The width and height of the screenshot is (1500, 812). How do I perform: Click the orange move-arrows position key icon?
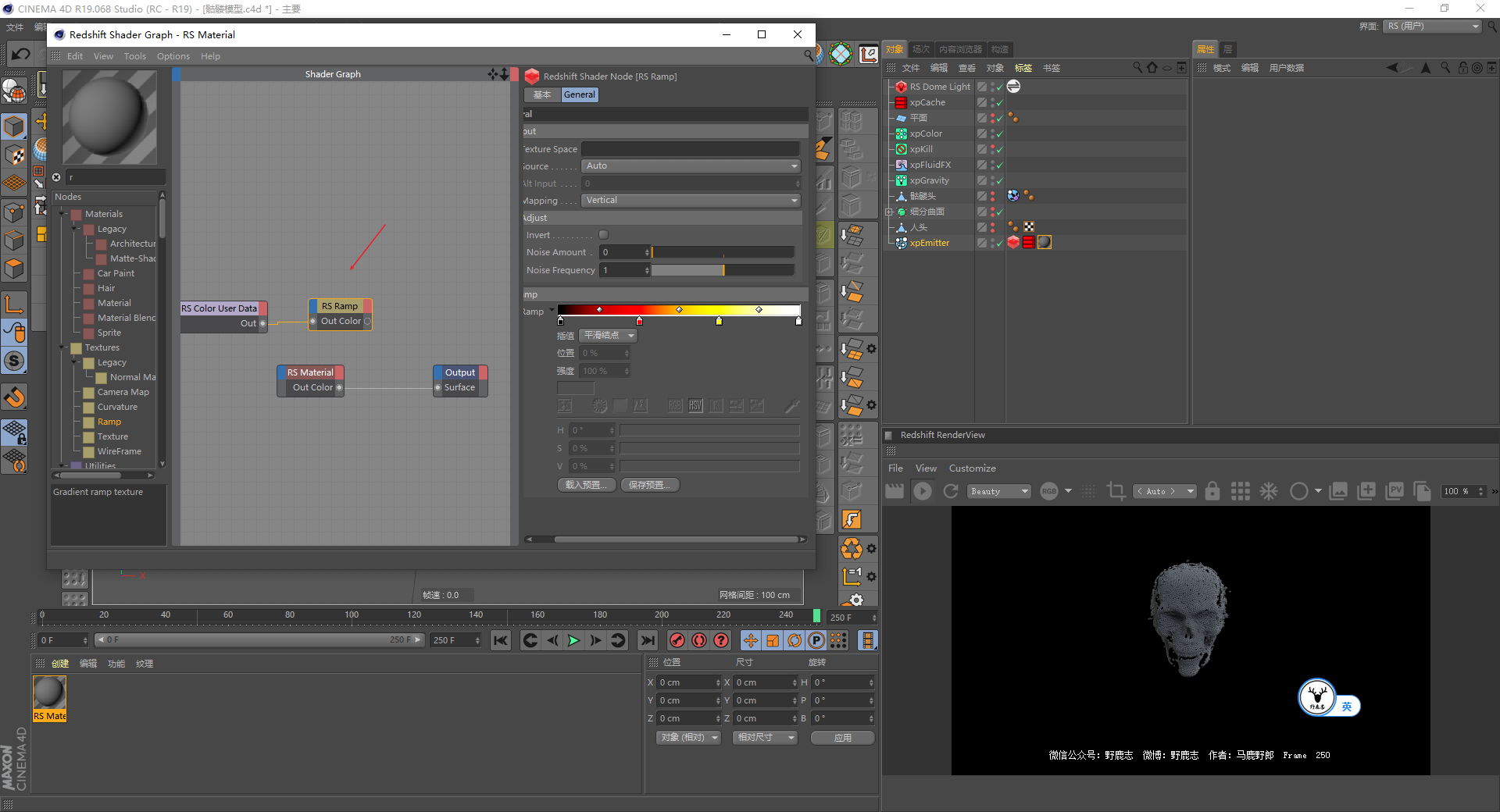pyautogui.click(x=751, y=641)
